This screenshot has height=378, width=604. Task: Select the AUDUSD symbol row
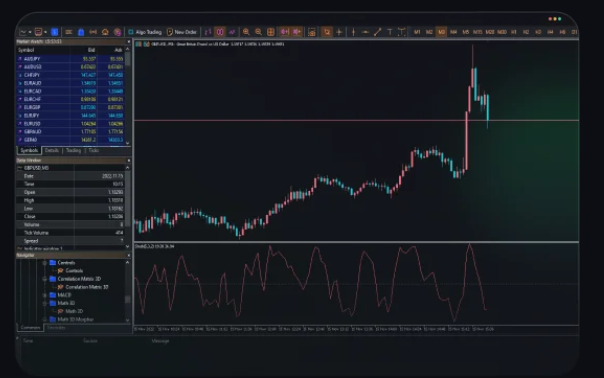(x=70, y=67)
